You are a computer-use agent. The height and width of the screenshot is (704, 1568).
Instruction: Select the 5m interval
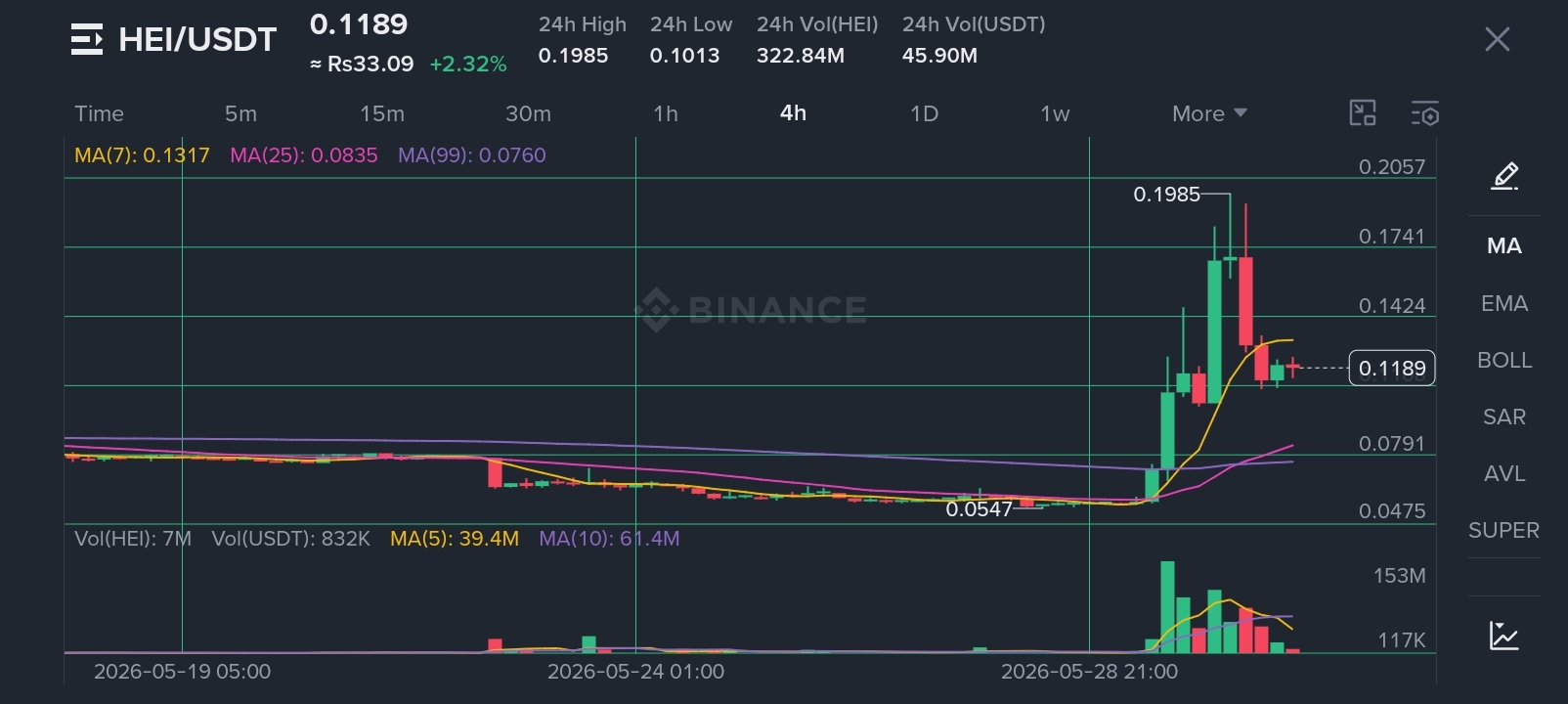coord(240,113)
